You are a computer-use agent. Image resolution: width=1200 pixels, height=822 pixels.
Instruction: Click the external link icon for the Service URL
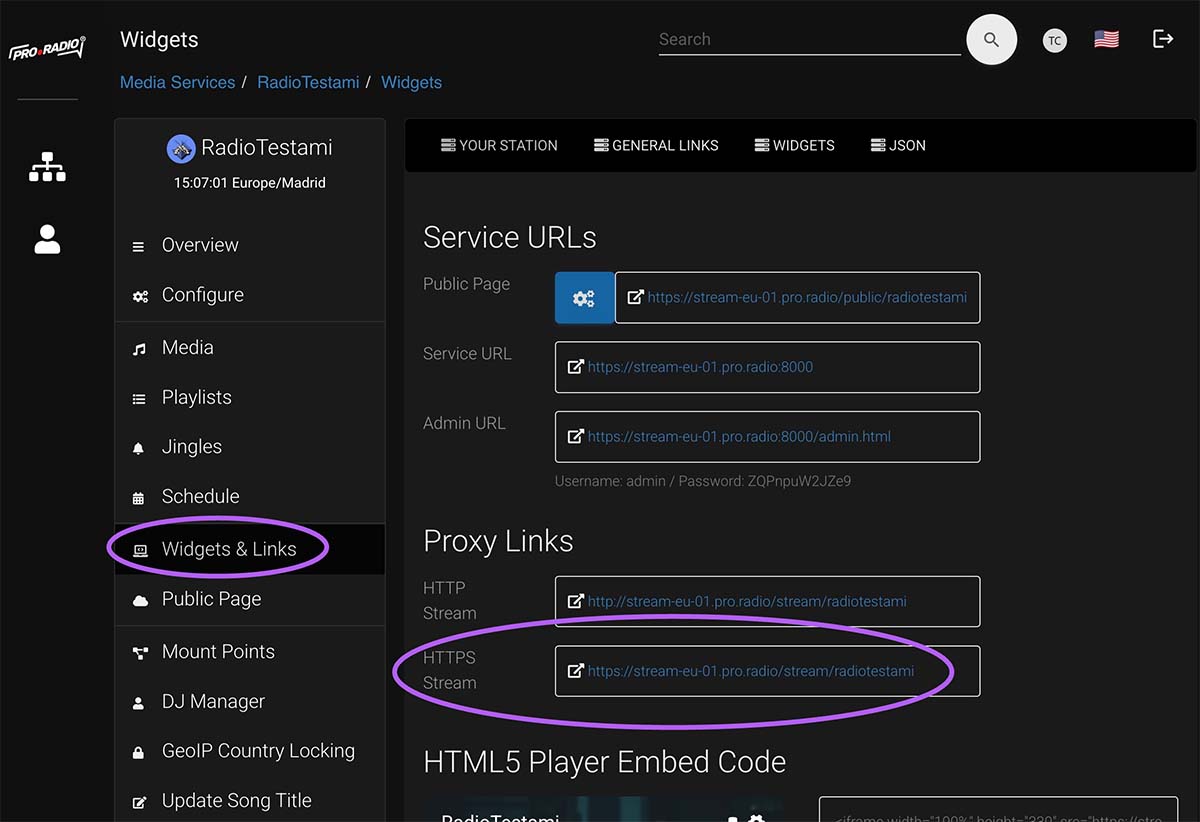click(574, 367)
